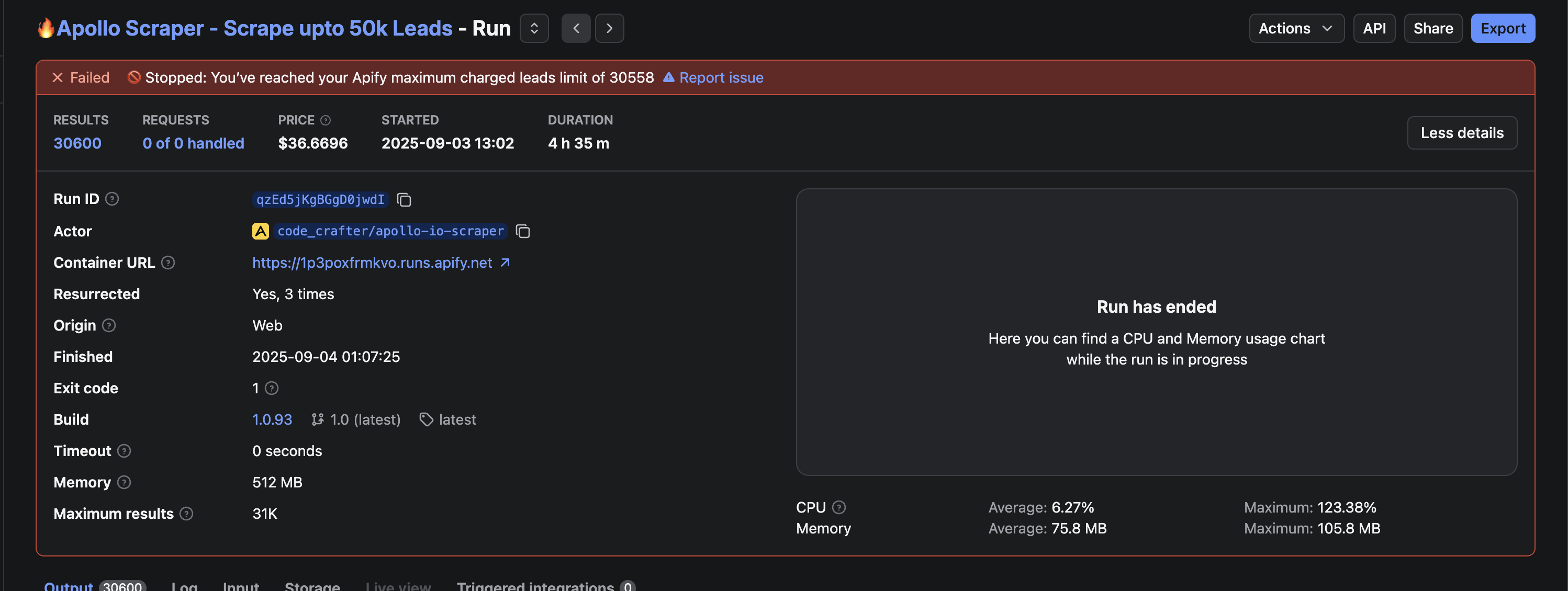Open Price info tooltip
Viewport: 1568px width, 591px height.
pos(326,120)
